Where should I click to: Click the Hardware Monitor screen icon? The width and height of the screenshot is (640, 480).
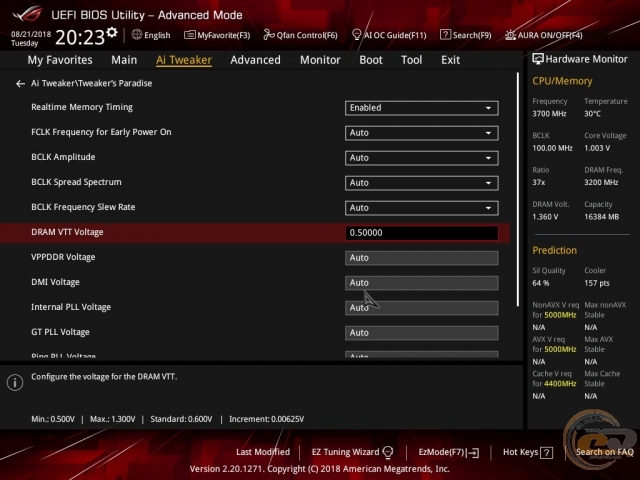[538, 59]
